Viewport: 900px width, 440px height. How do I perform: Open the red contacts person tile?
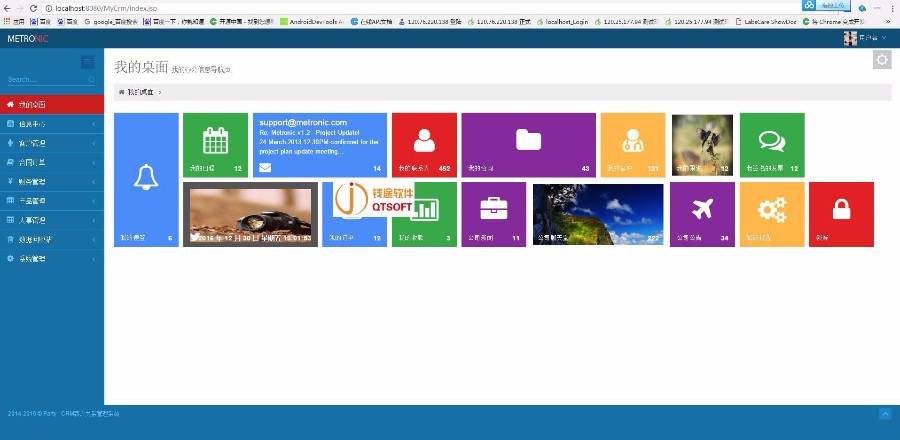click(x=424, y=145)
